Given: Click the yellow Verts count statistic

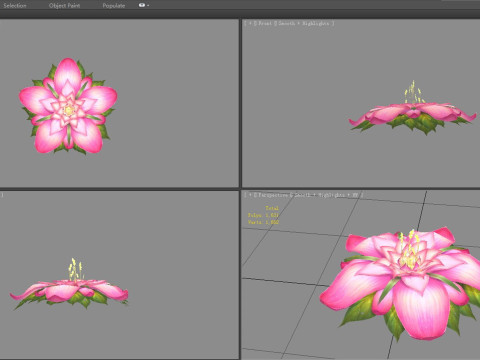Looking at the screenshot, I should [263, 222].
